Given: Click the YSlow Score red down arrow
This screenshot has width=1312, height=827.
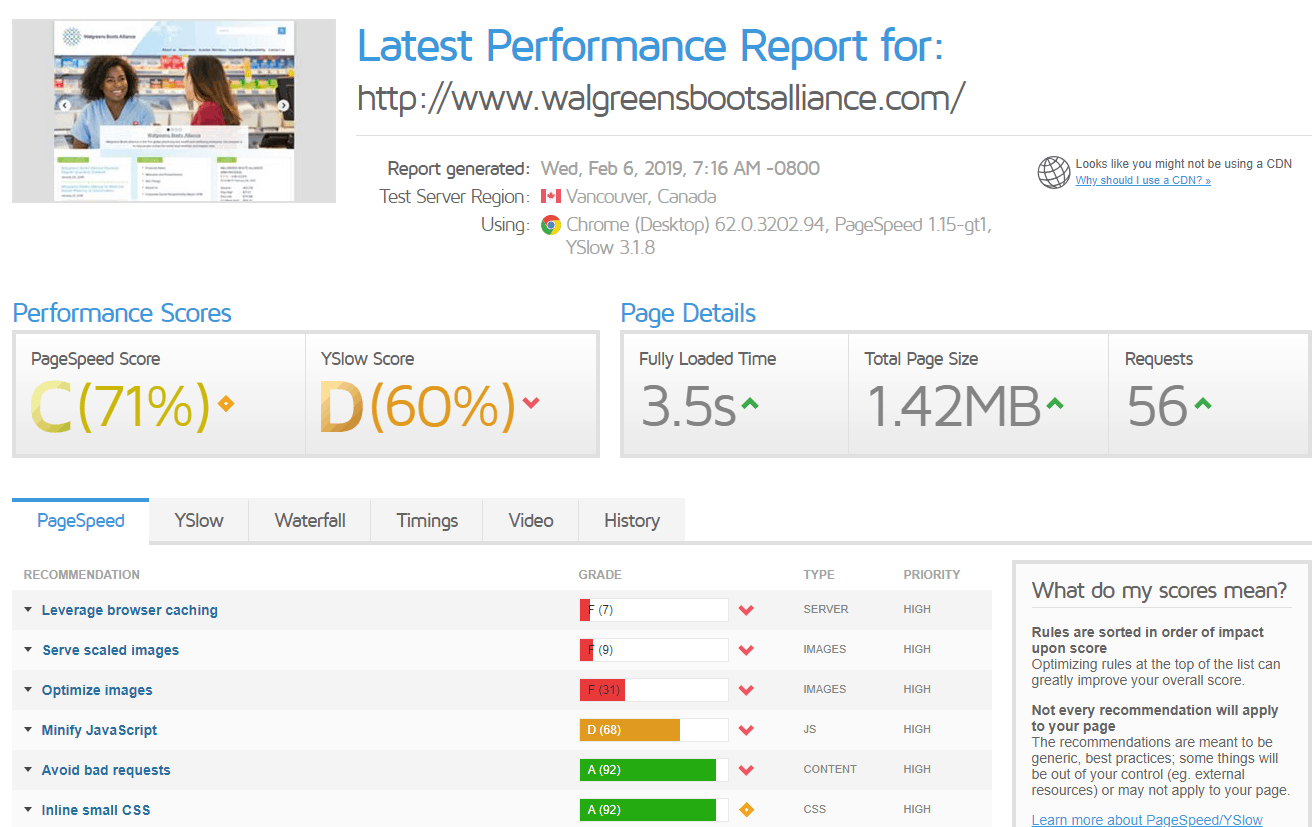Looking at the screenshot, I should click(531, 403).
